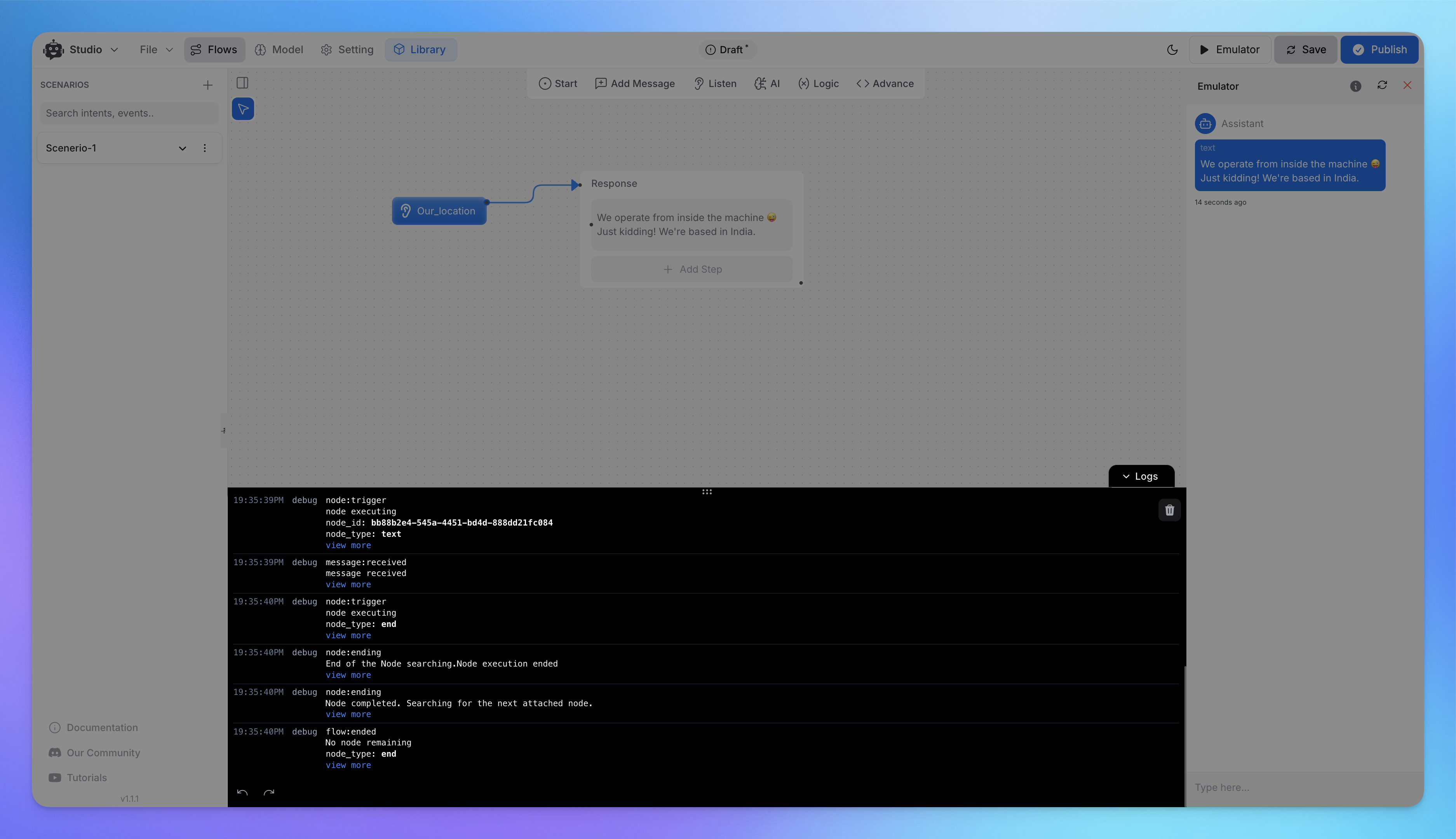Switch to the Model tab
Viewport: 1456px width, 839px height.
coord(279,50)
